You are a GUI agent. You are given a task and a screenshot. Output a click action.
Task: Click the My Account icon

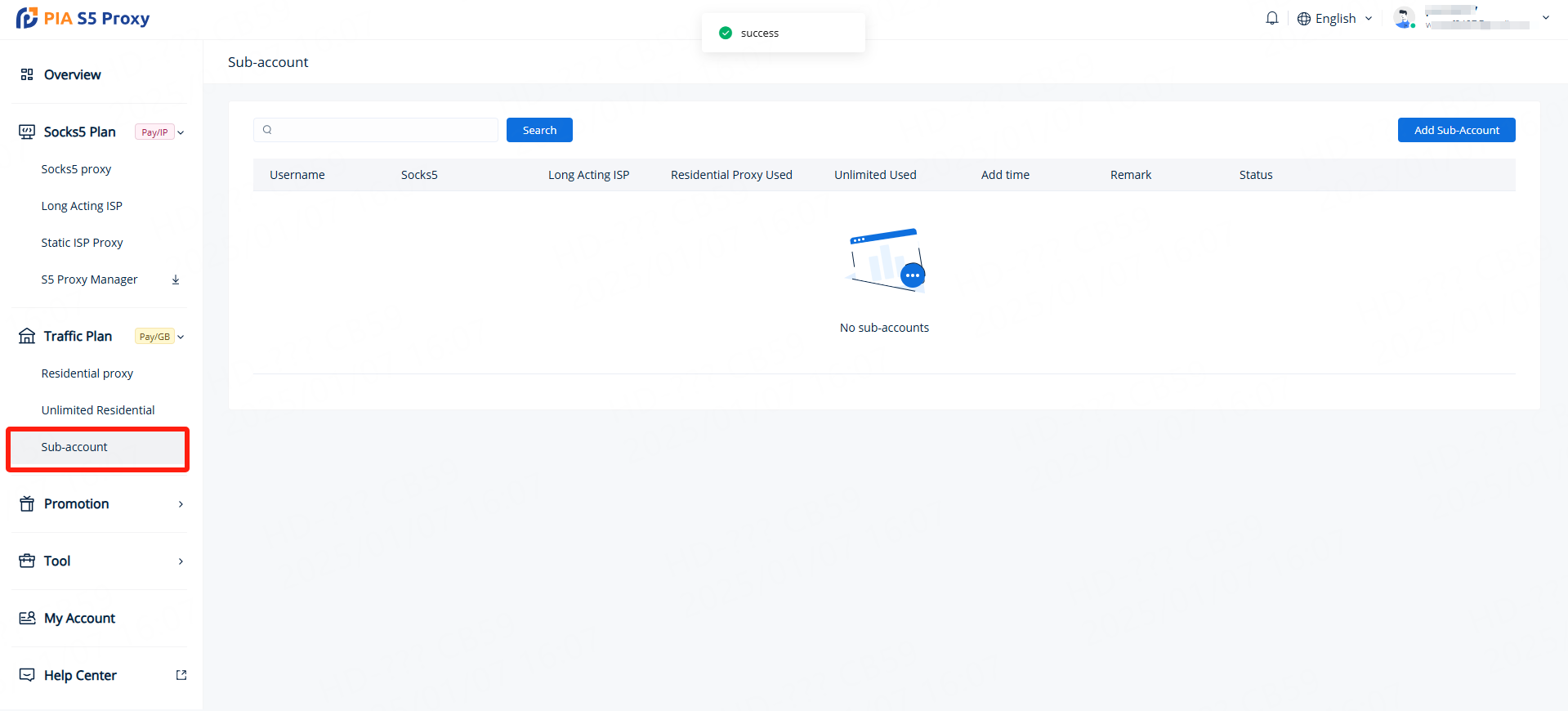pos(27,618)
